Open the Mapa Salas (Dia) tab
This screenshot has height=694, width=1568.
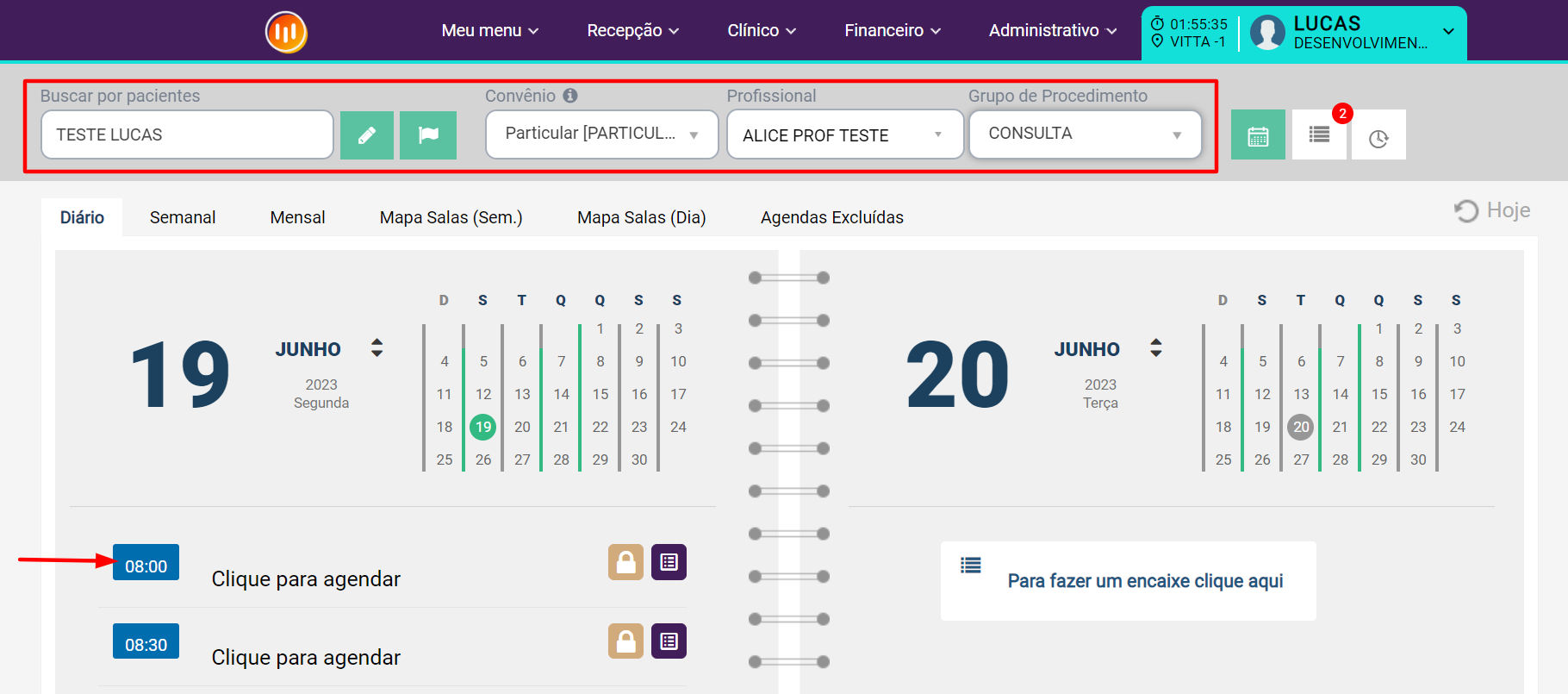(x=642, y=217)
